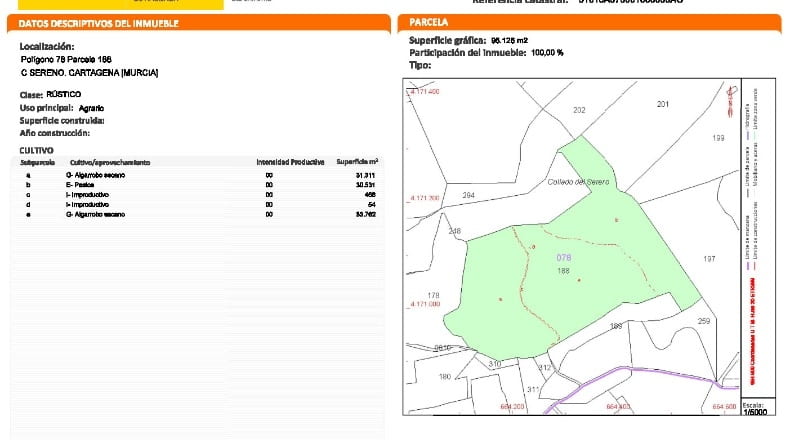Image resolution: width=790 pixels, height=440 pixels.
Task: Click the Subparcela column header
Action: (37, 162)
